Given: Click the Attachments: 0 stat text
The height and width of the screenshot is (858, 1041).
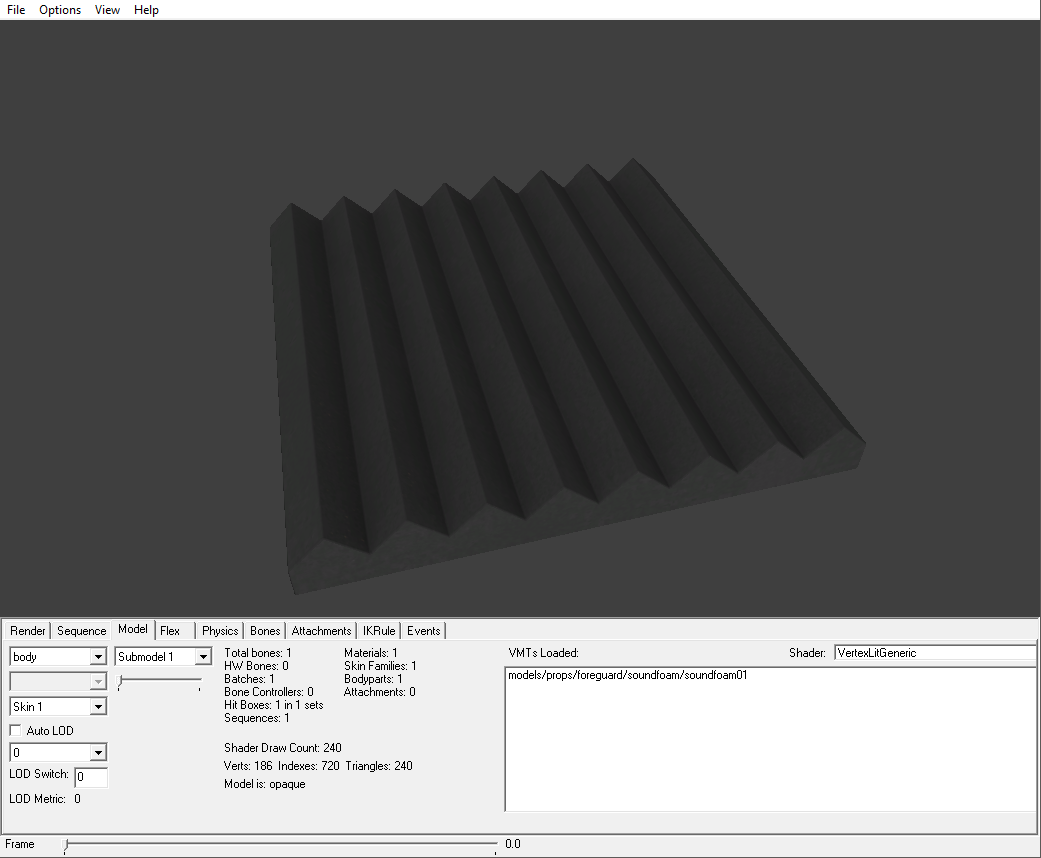Looking at the screenshot, I should pos(380,692).
